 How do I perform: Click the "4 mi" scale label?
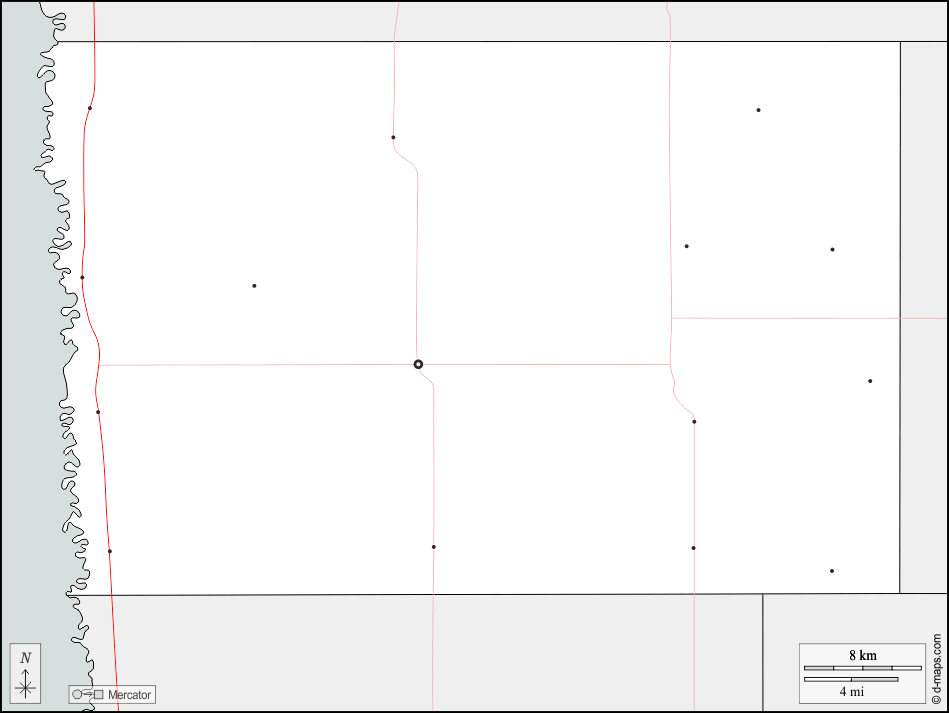tap(851, 691)
